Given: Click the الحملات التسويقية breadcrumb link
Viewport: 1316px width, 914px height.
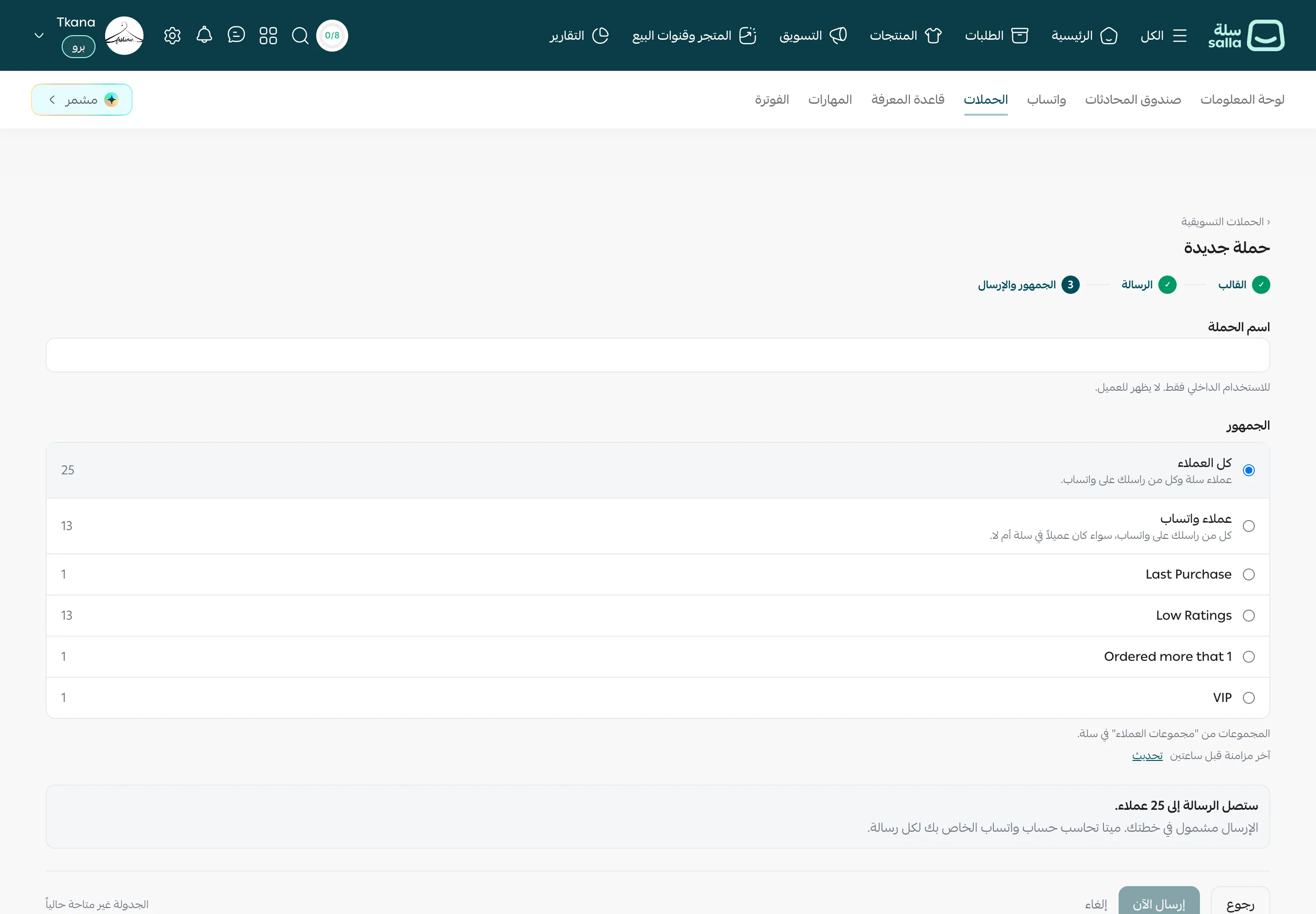Looking at the screenshot, I should 1222,222.
